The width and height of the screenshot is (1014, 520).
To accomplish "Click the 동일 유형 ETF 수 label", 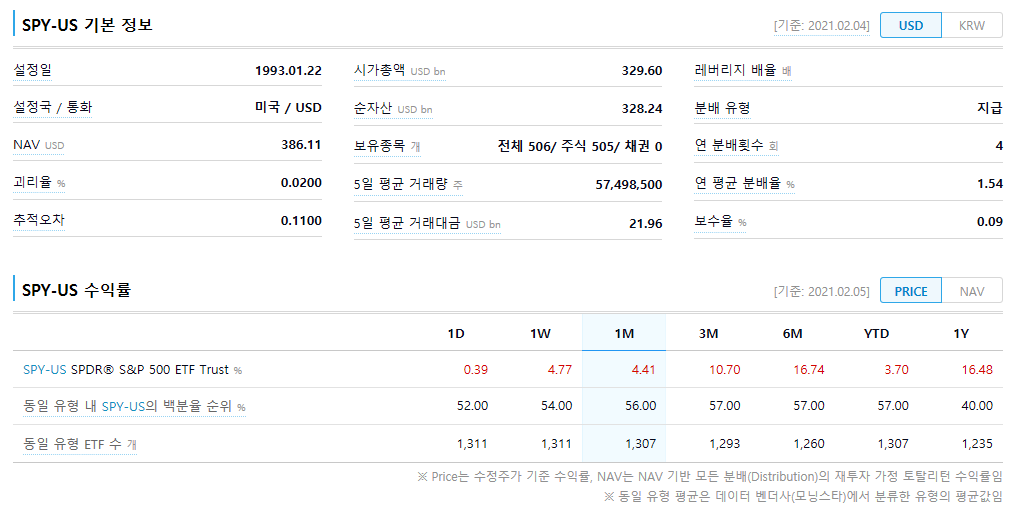I will pyautogui.click(x=80, y=444).
